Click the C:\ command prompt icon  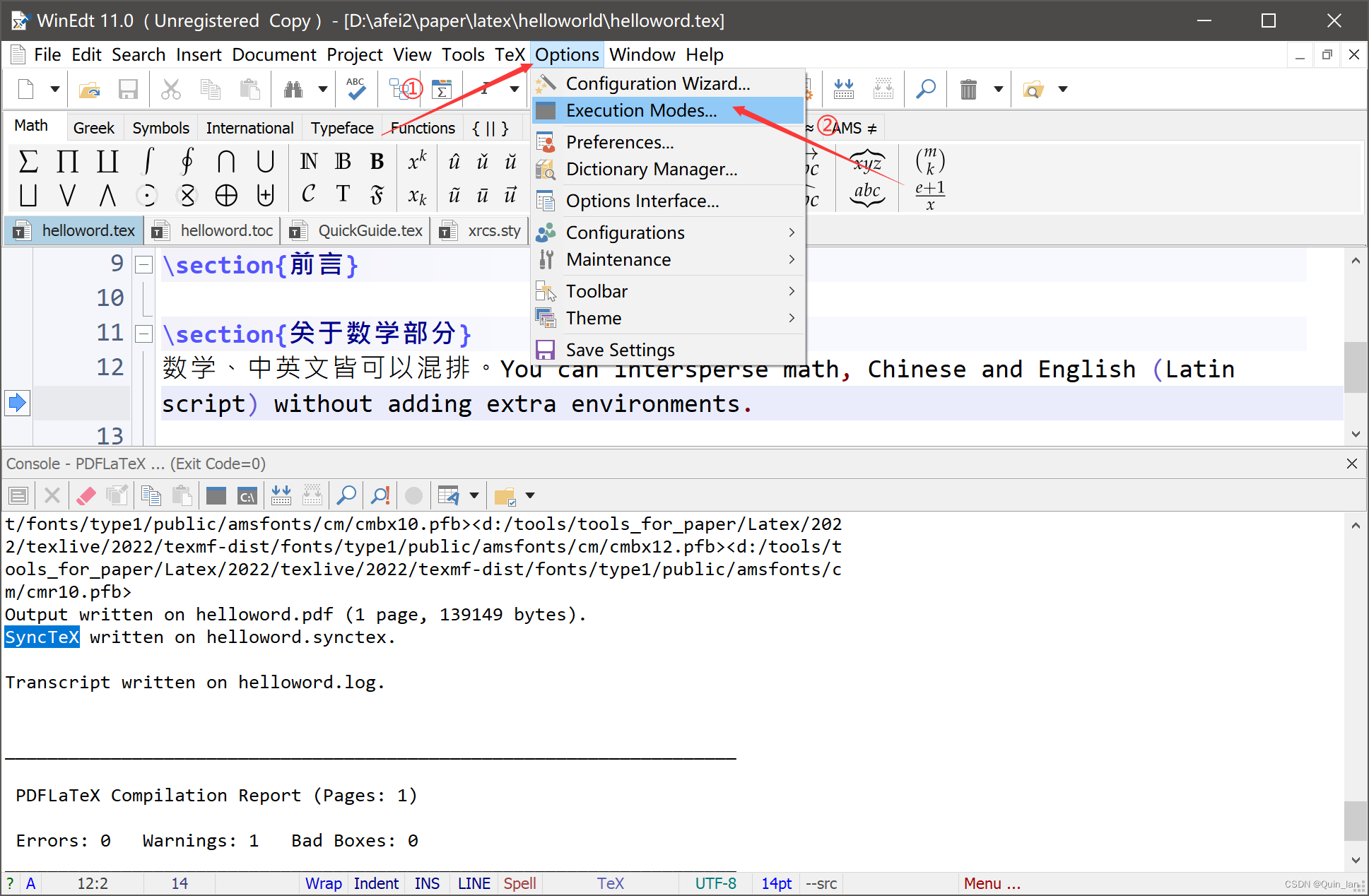pos(247,495)
